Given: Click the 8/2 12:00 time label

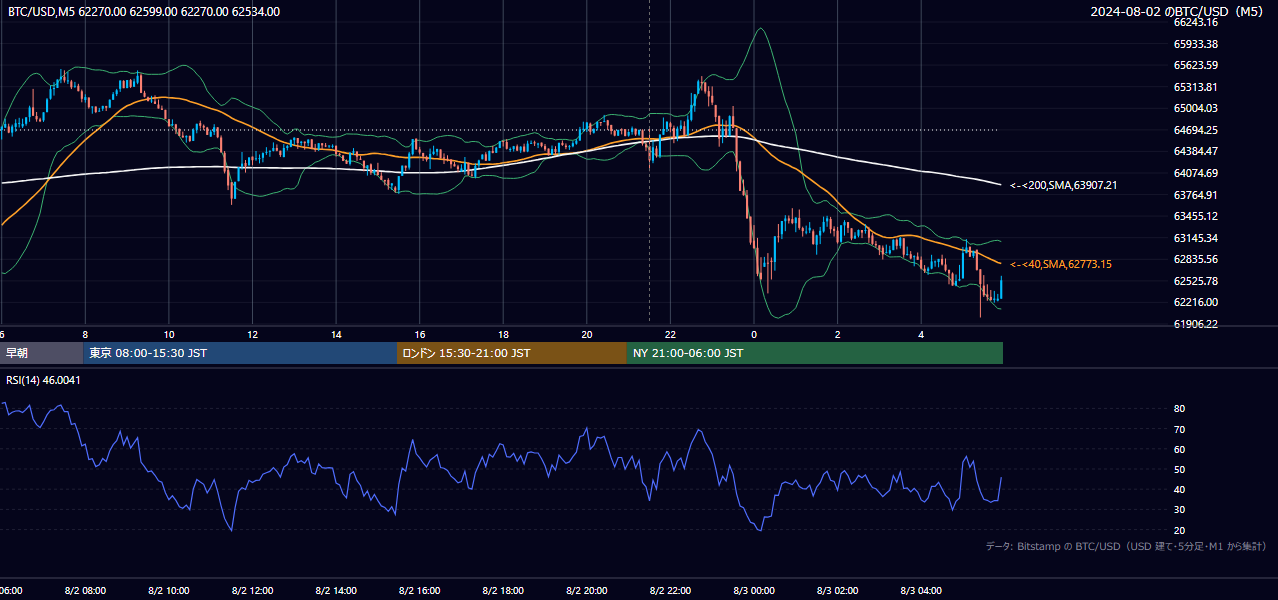Looking at the screenshot, I should (x=252, y=591).
